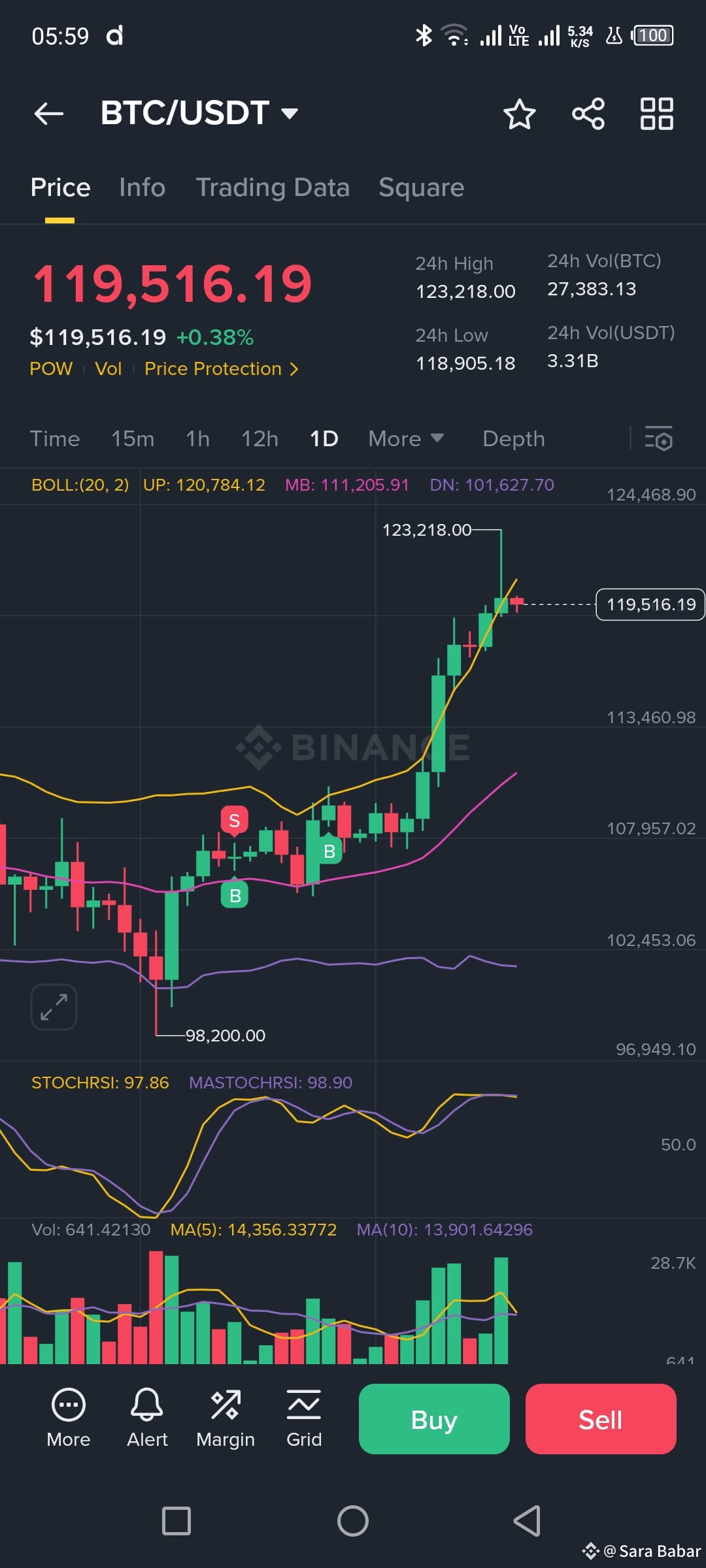
Task: Tap the Vol: 641.42130 label
Action: coord(91,1230)
